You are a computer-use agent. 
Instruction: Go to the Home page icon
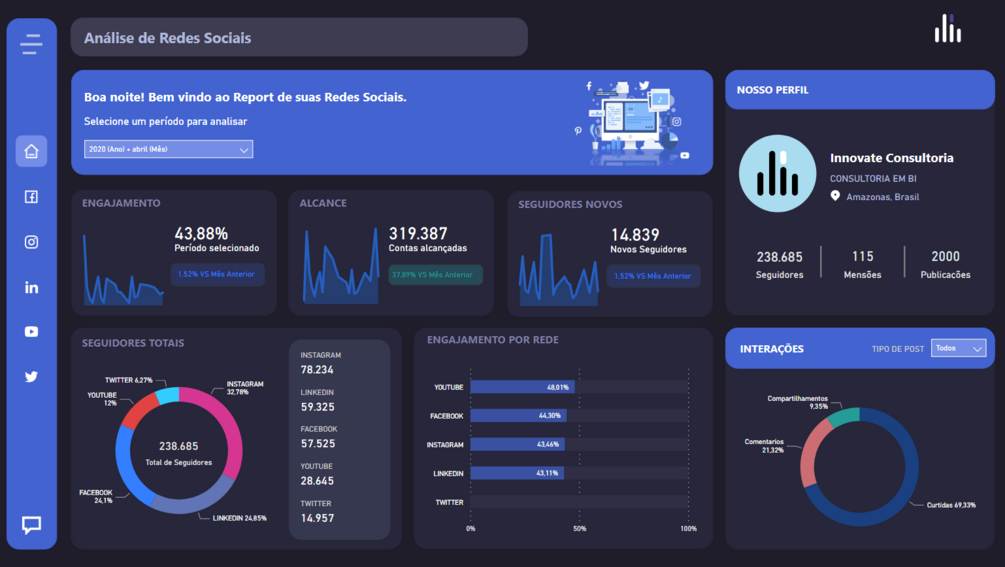pyautogui.click(x=31, y=151)
